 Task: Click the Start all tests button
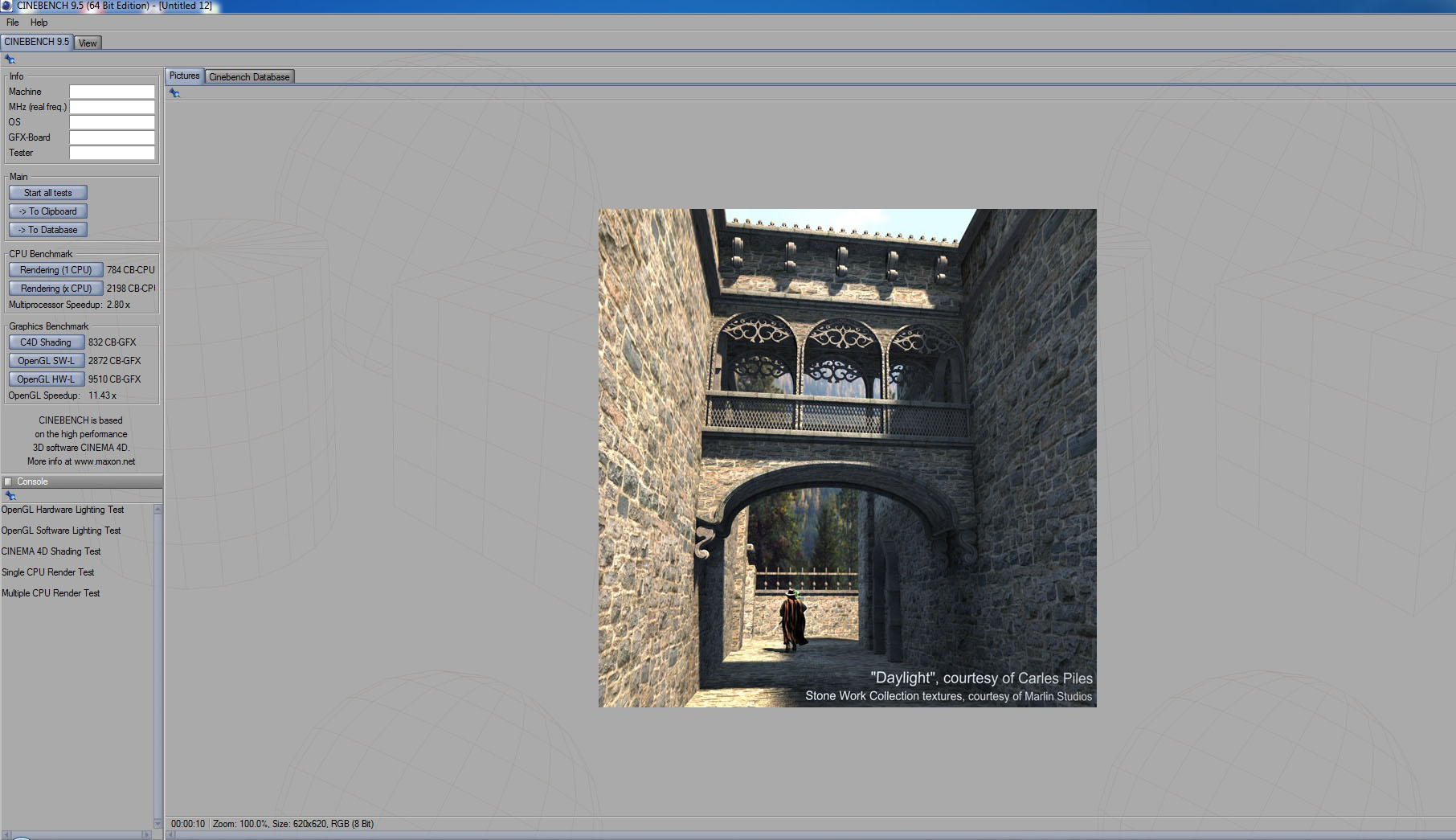pyautogui.click(x=48, y=193)
